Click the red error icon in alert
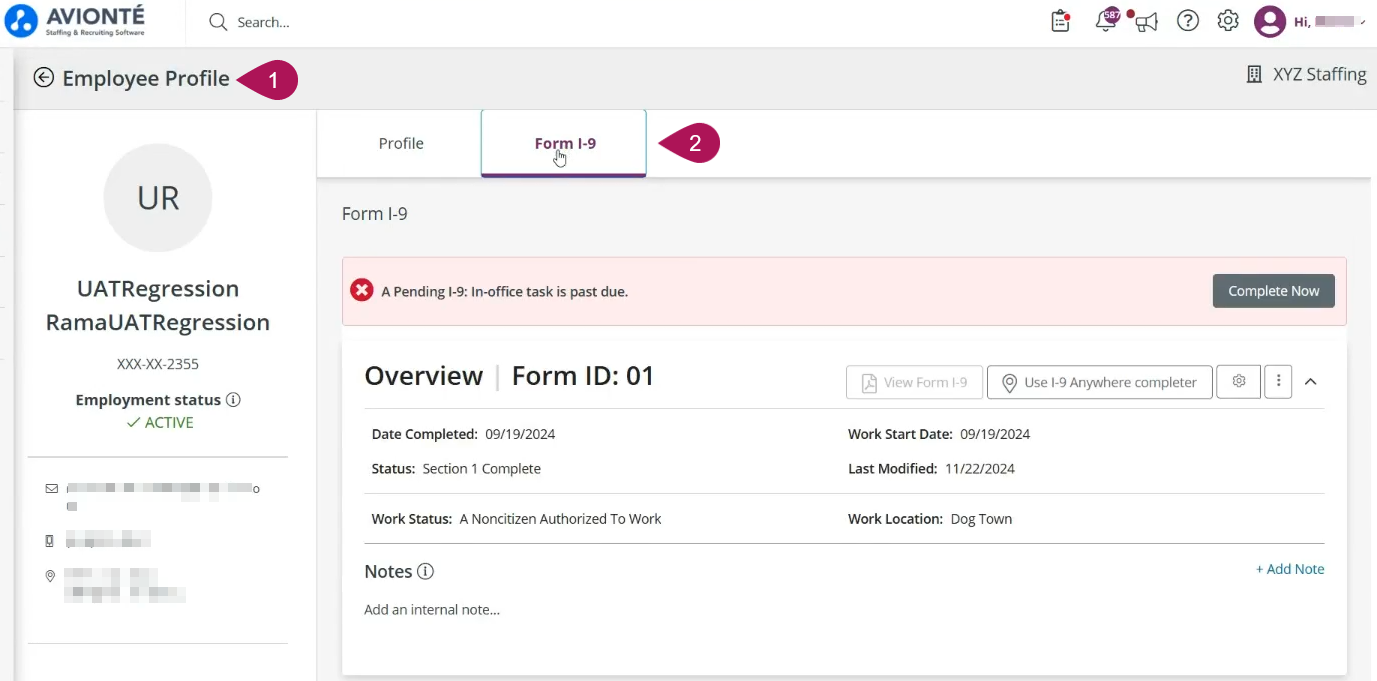 361,291
